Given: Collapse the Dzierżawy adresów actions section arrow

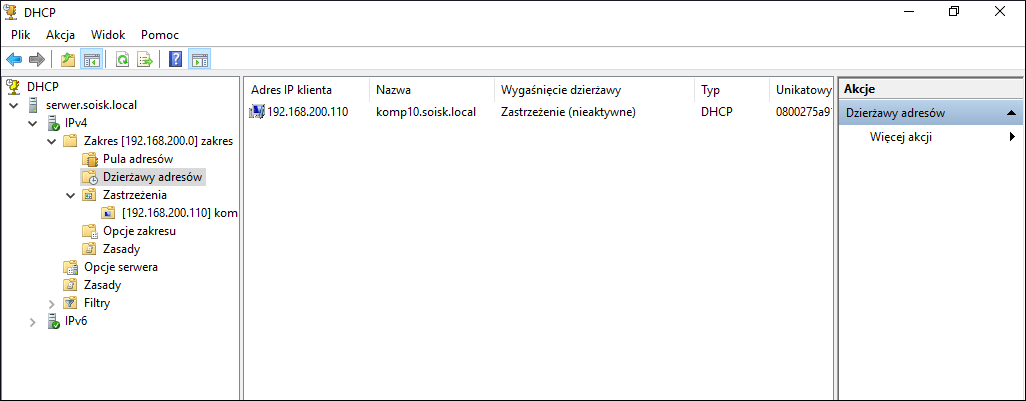Looking at the screenshot, I should (x=1012, y=113).
